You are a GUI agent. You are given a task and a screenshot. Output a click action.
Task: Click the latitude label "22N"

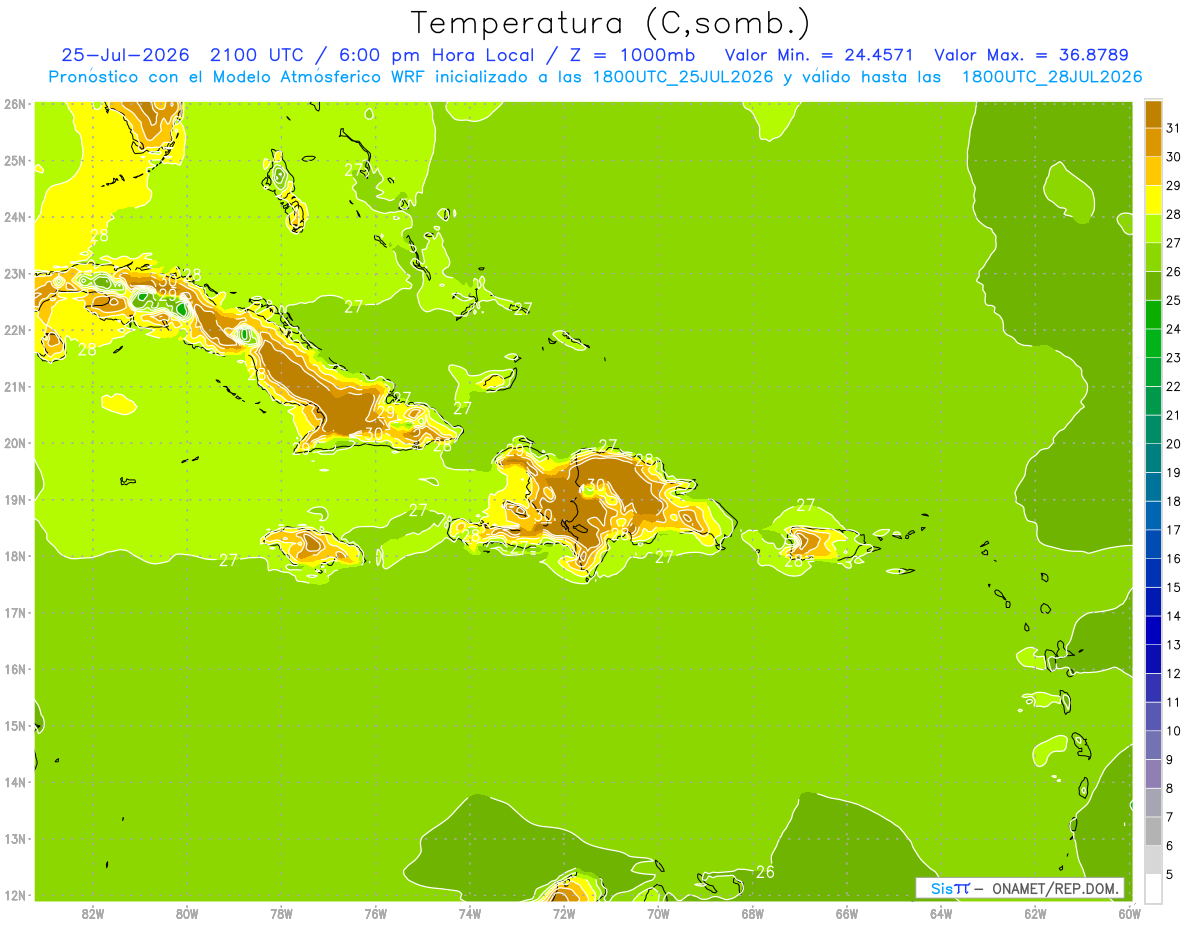click(14, 330)
